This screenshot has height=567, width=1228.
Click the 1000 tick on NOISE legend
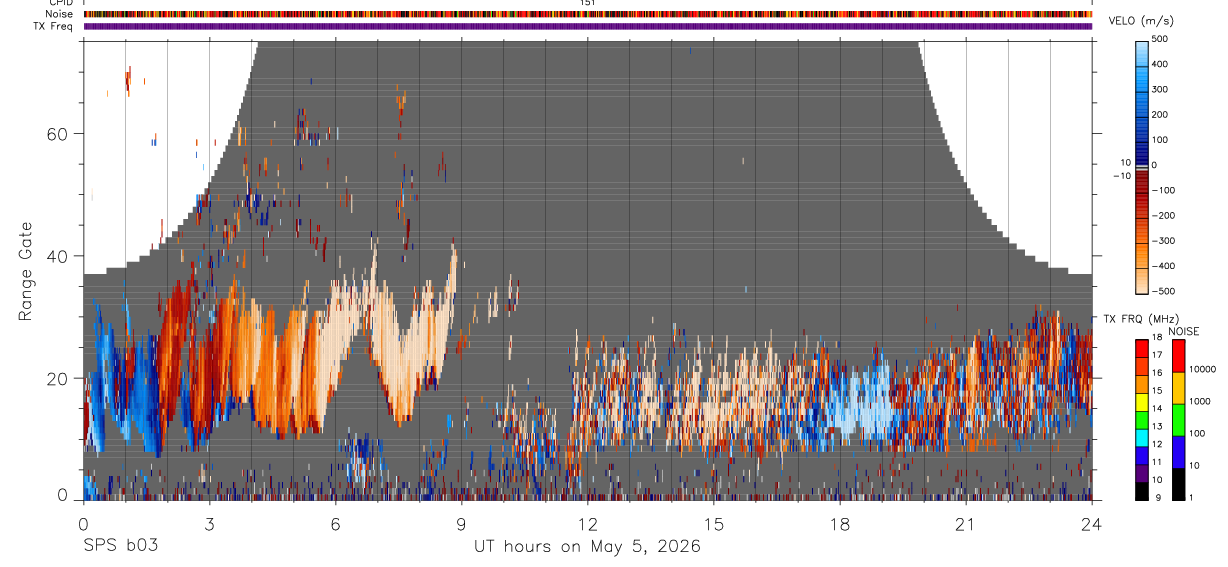pos(1200,400)
